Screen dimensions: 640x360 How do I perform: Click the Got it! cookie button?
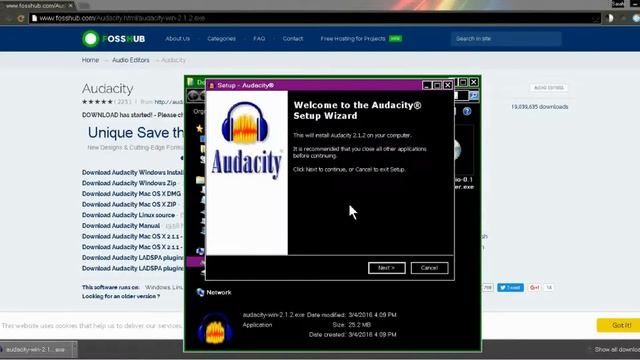pyautogui.click(x=619, y=325)
